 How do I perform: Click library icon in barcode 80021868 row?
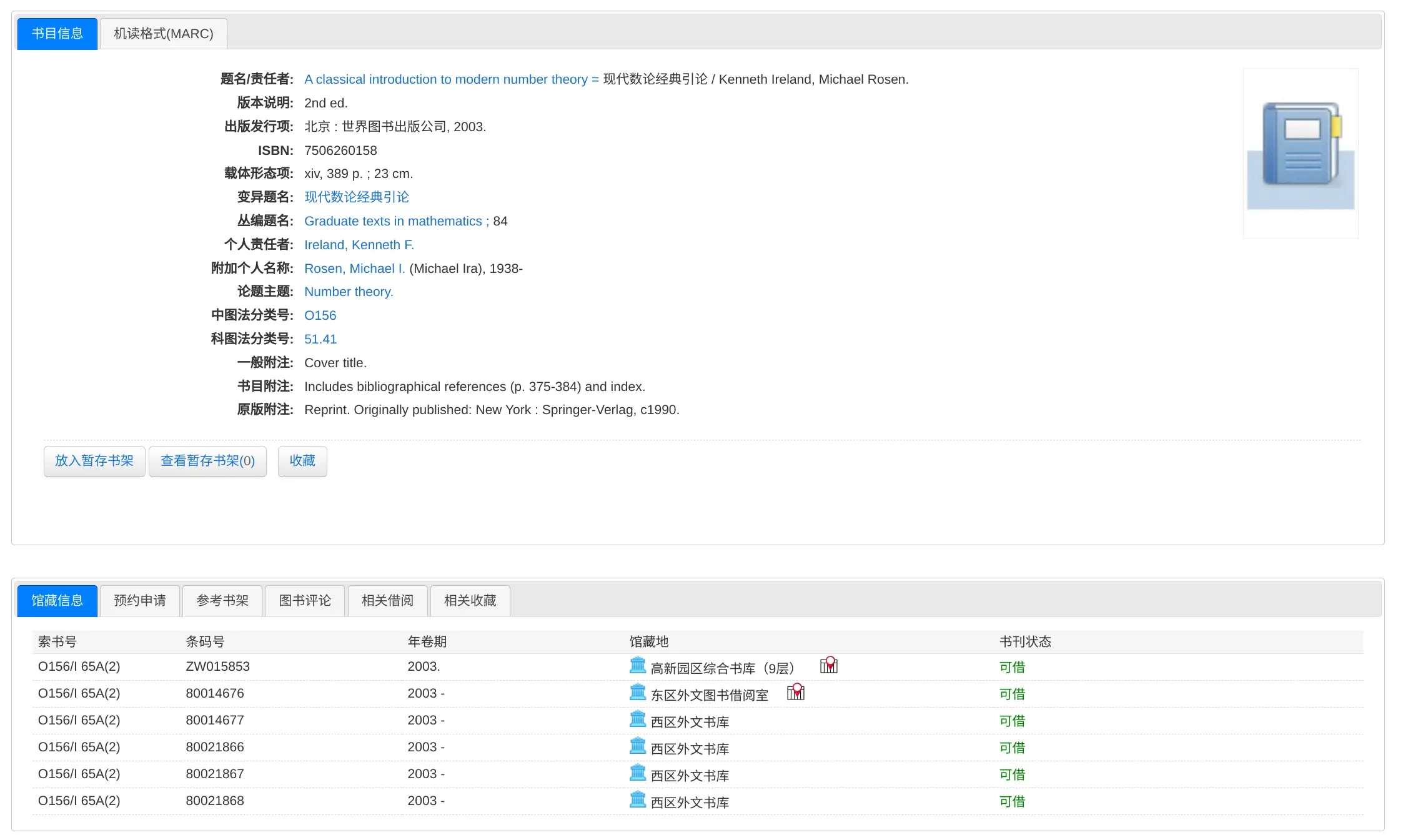(637, 800)
